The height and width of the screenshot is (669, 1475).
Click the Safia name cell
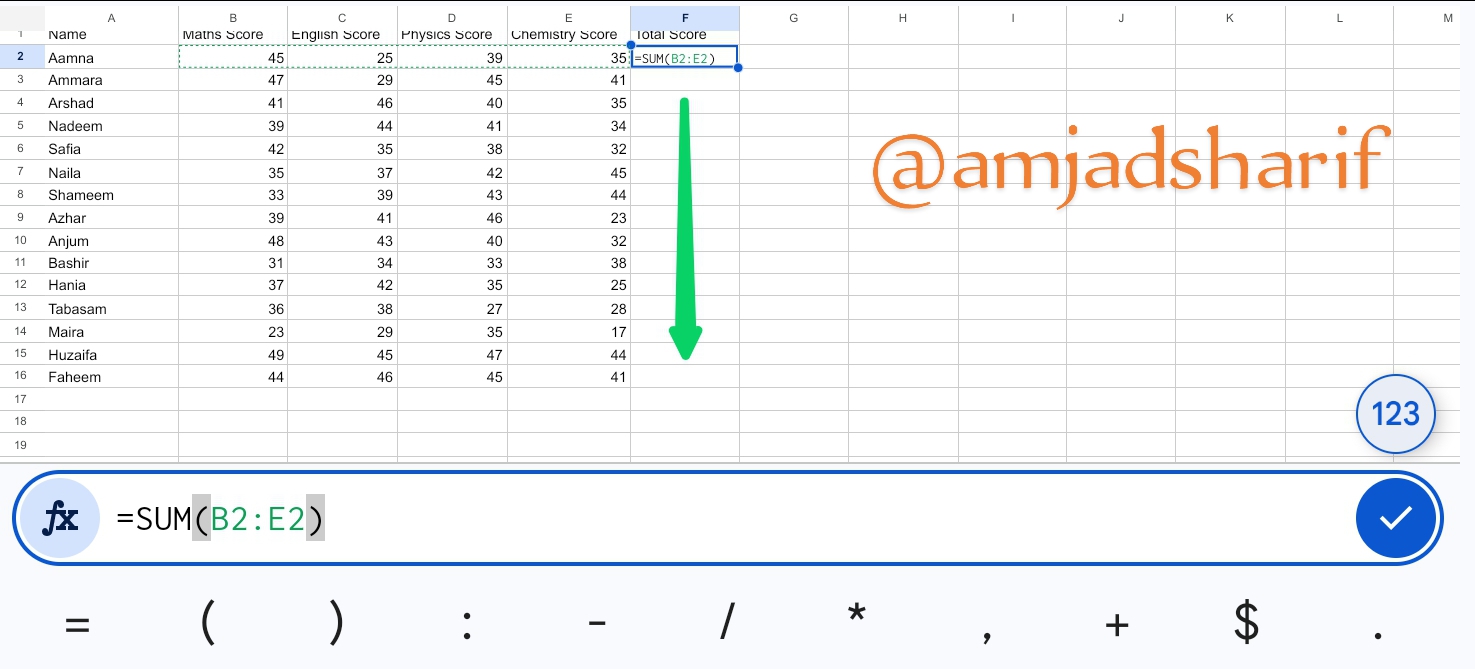110,149
